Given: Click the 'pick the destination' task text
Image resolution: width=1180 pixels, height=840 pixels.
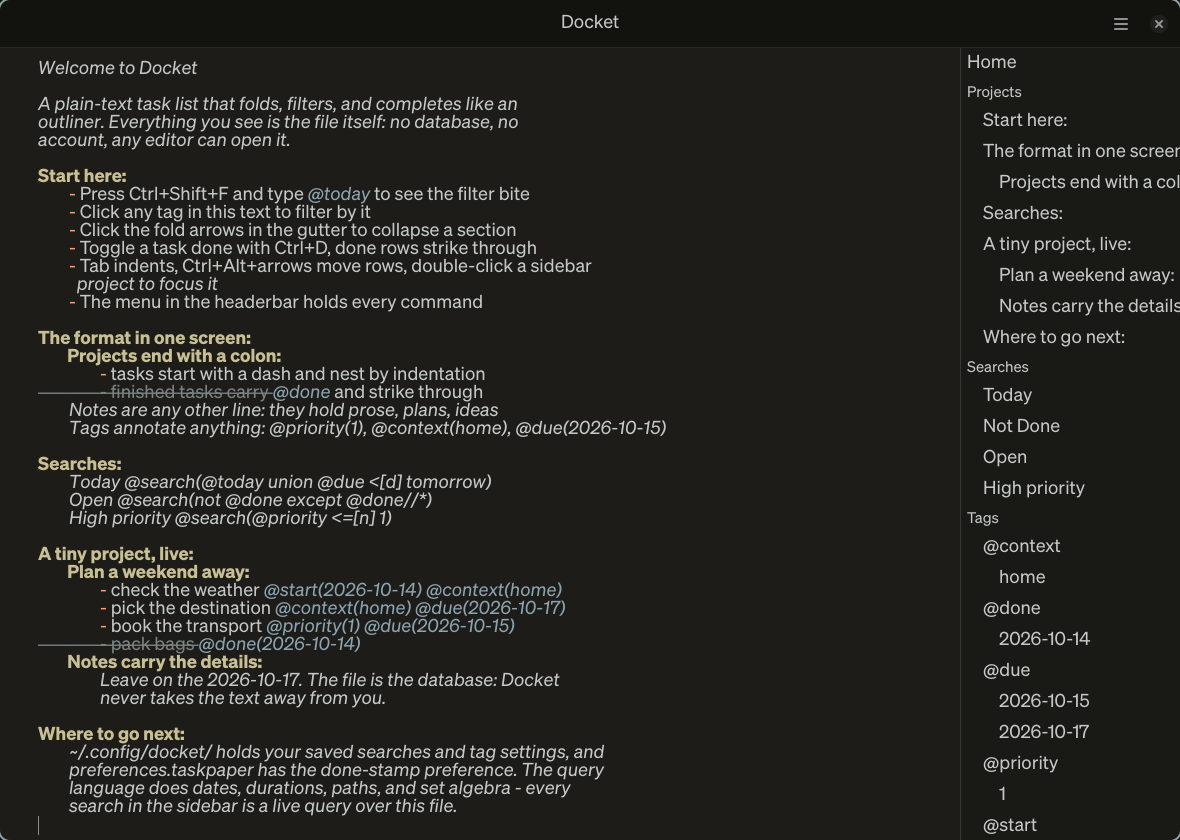Looking at the screenshot, I should (x=190, y=608).
